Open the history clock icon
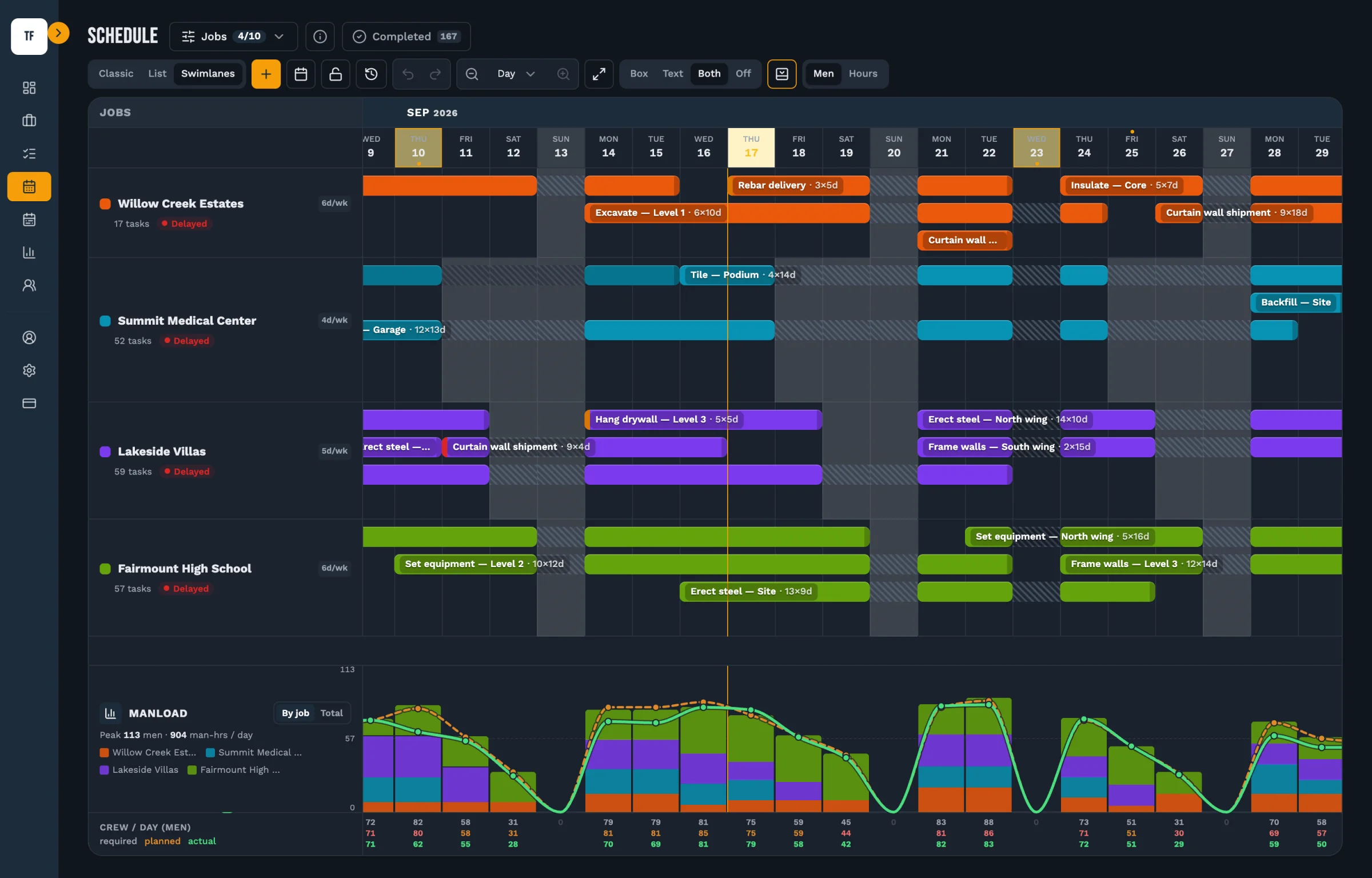This screenshot has height=878, width=1372. (x=371, y=74)
